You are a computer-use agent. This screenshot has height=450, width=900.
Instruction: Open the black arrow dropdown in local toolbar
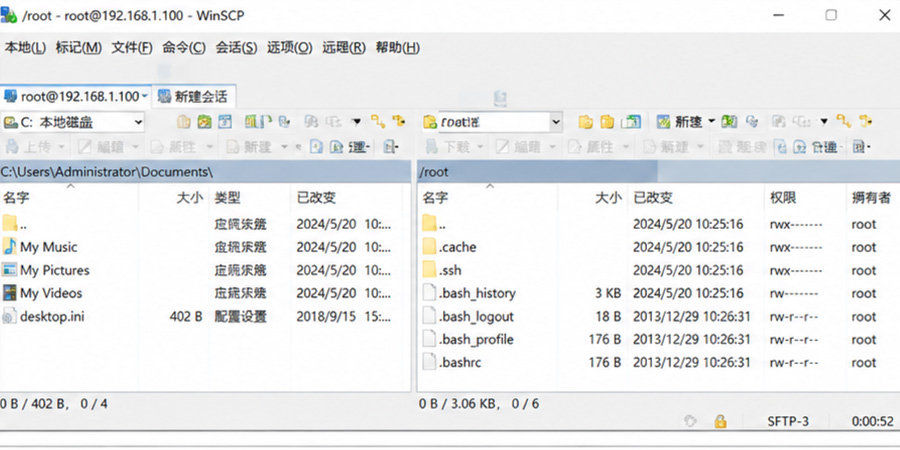tap(356, 122)
